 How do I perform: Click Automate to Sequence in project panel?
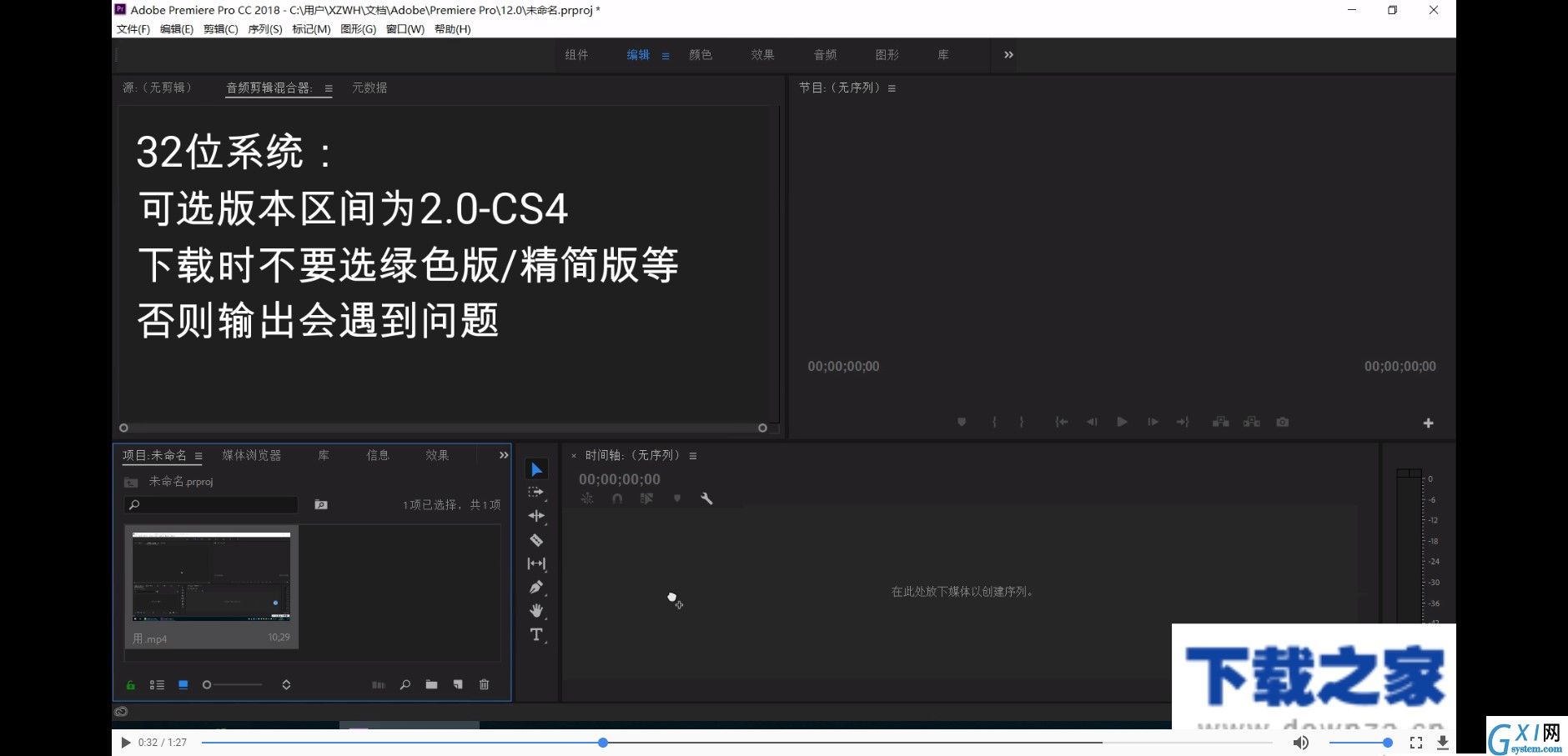pyautogui.click(x=378, y=685)
